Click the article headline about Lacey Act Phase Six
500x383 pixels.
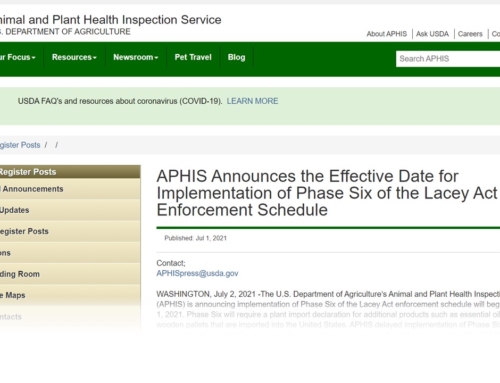pos(327,193)
